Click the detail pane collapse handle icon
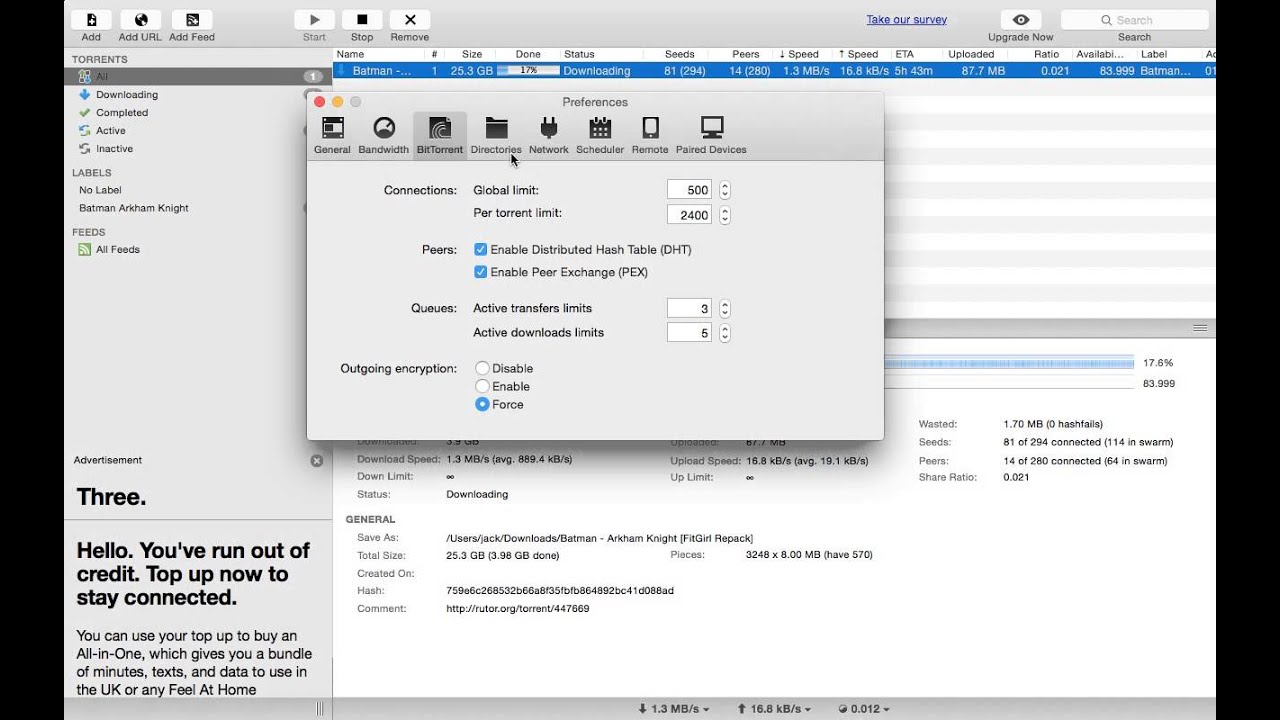 (1200, 328)
